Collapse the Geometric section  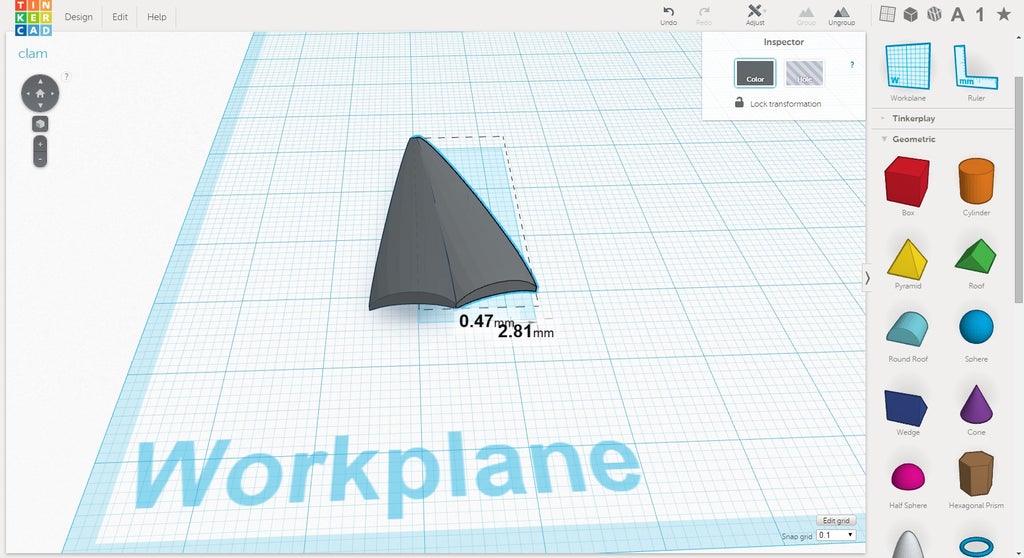914,139
